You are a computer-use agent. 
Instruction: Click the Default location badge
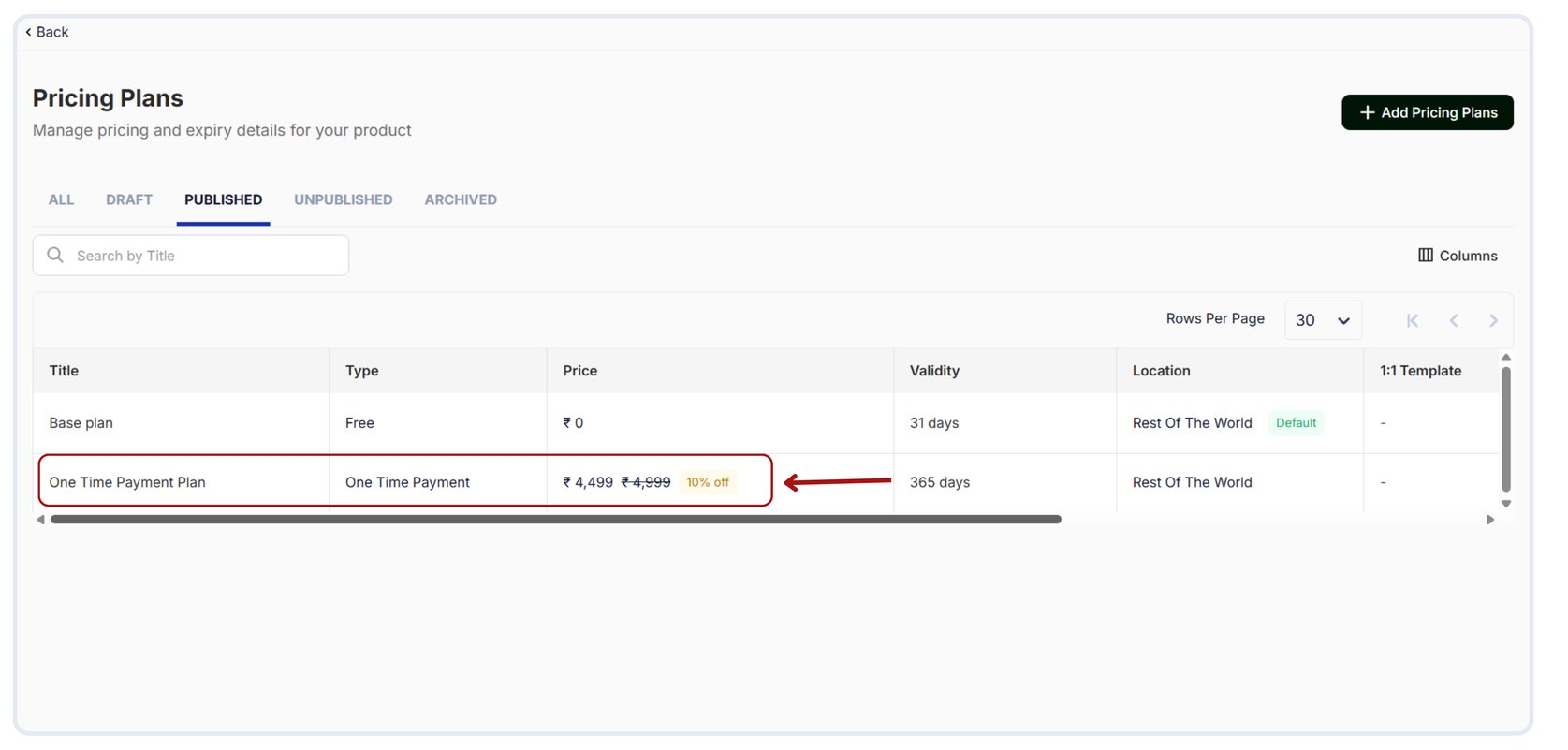(1296, 423)
